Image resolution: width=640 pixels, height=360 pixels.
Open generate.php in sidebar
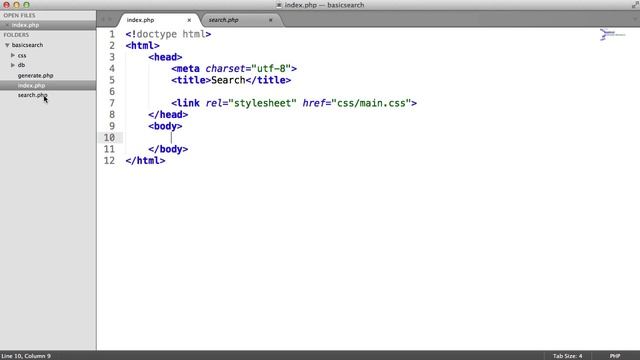tap(36, 76)
